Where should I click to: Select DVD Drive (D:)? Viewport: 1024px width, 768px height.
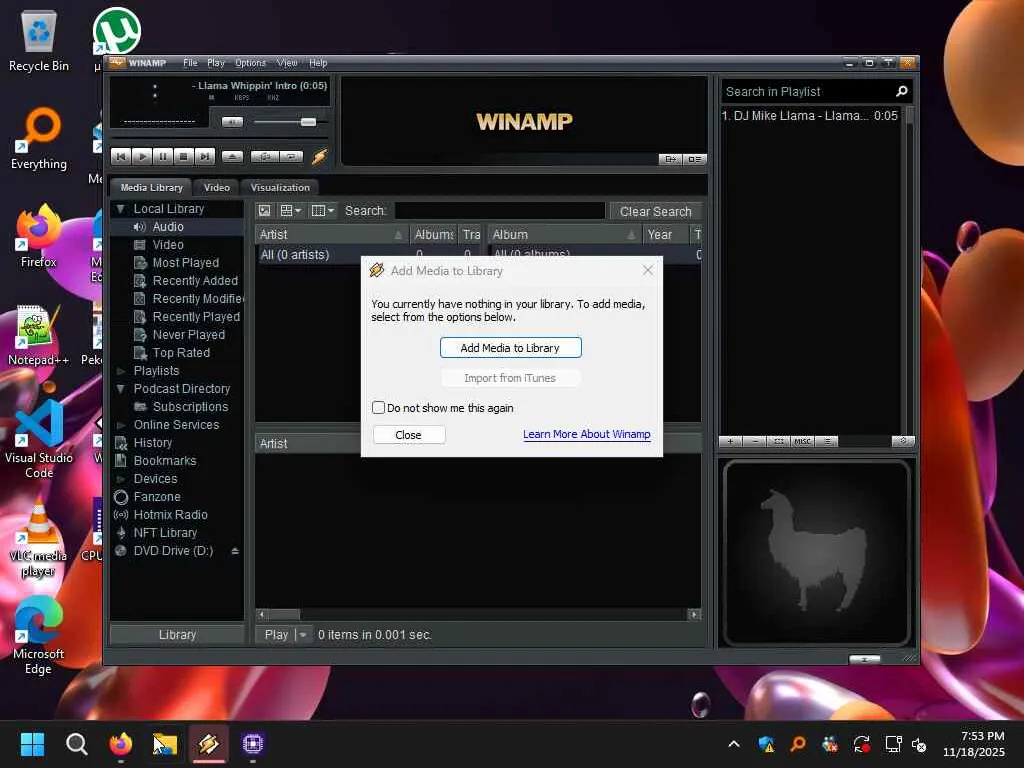173,551
